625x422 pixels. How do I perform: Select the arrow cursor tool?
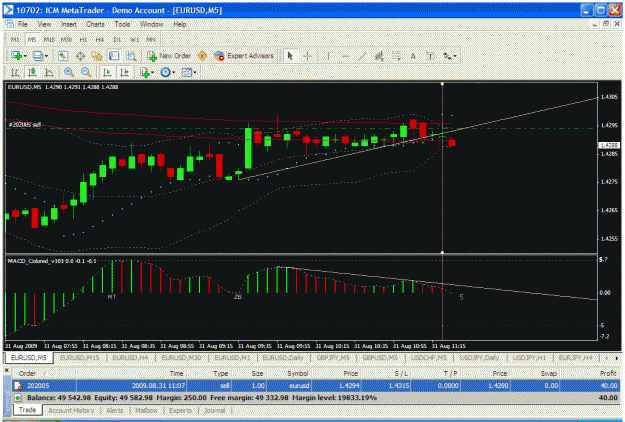tap(290, 56)
